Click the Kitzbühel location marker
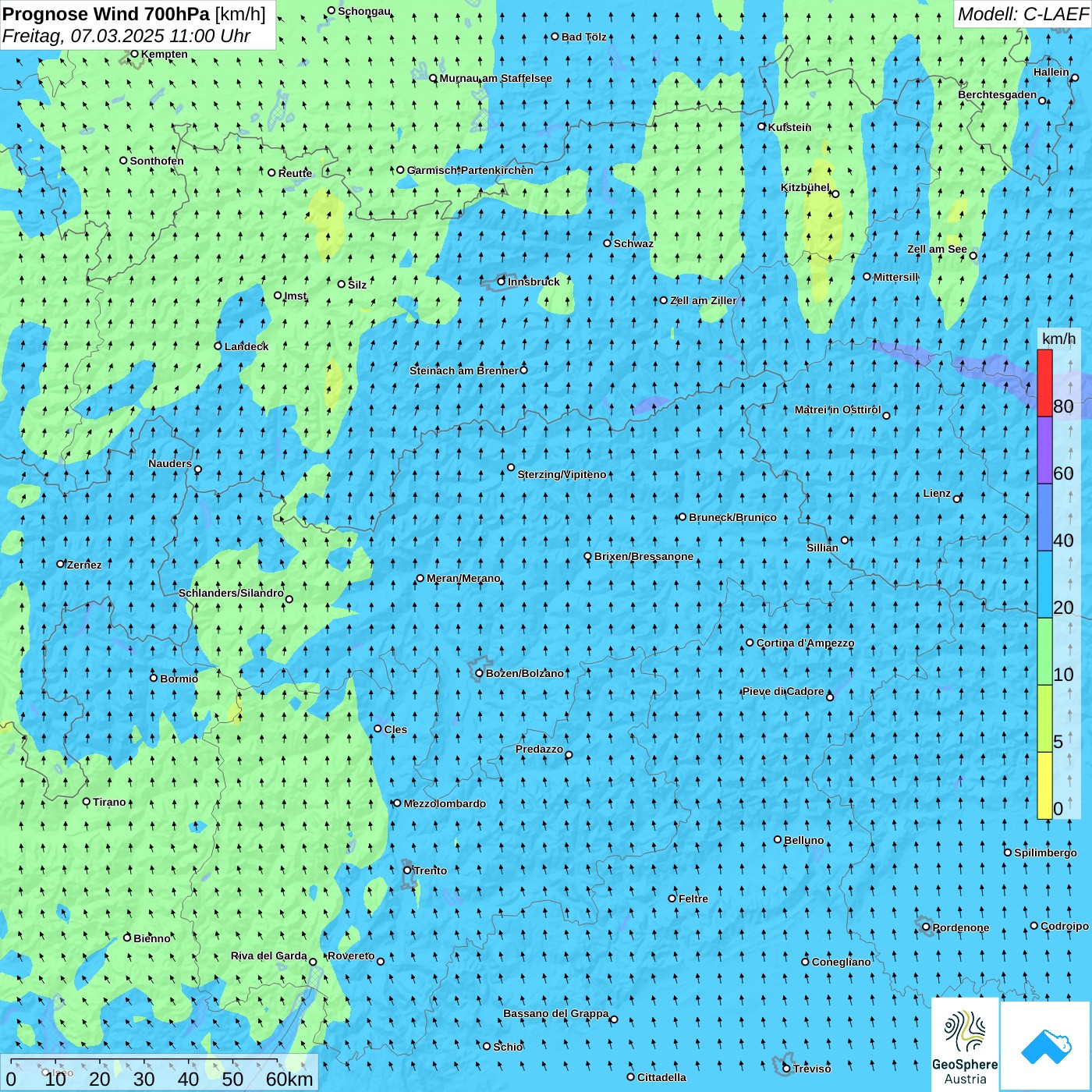1092x1092 pixels. pyautogui.click(x=835, y=193)
